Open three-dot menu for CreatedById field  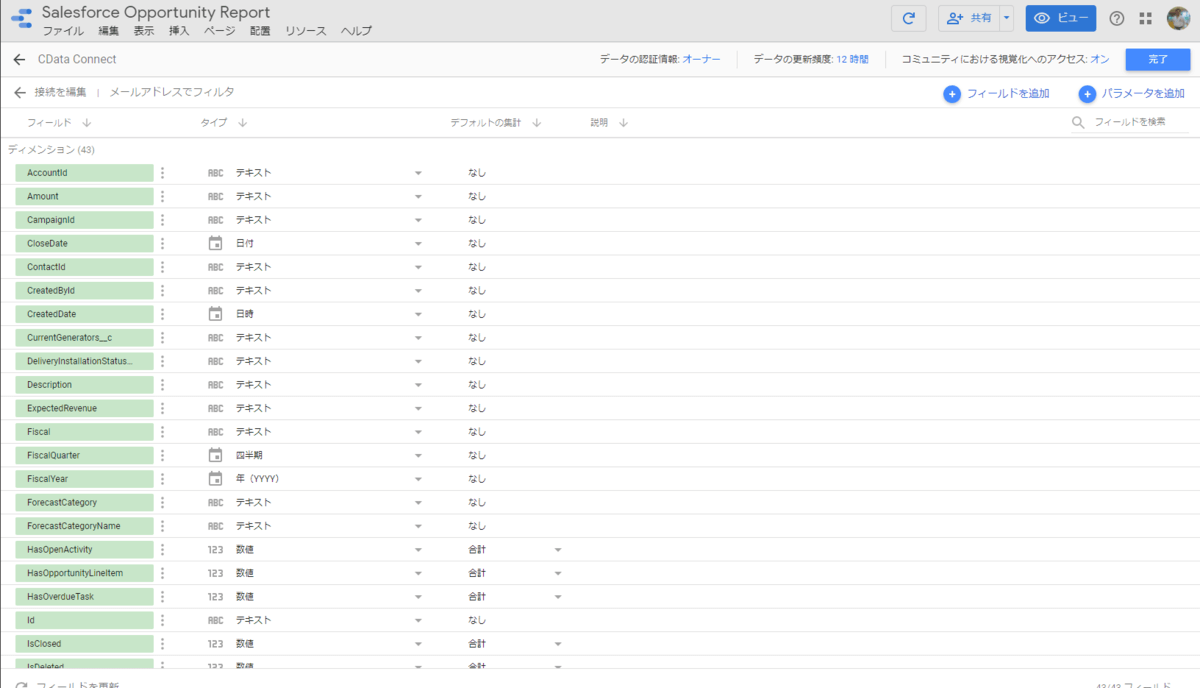click(162, 290)
